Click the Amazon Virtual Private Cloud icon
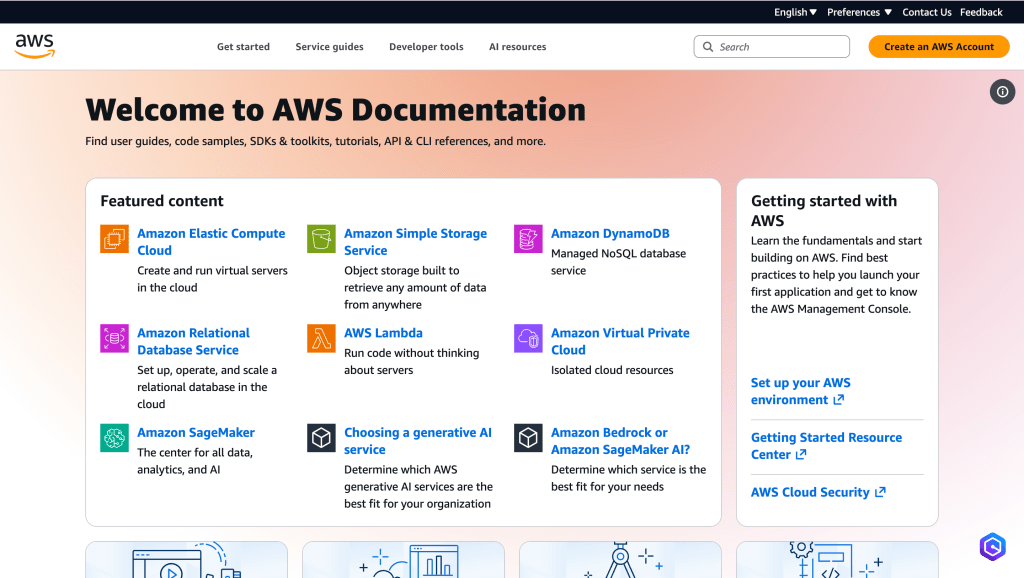The width and height of the screenshot is (1024, 578). pos(528,338)
